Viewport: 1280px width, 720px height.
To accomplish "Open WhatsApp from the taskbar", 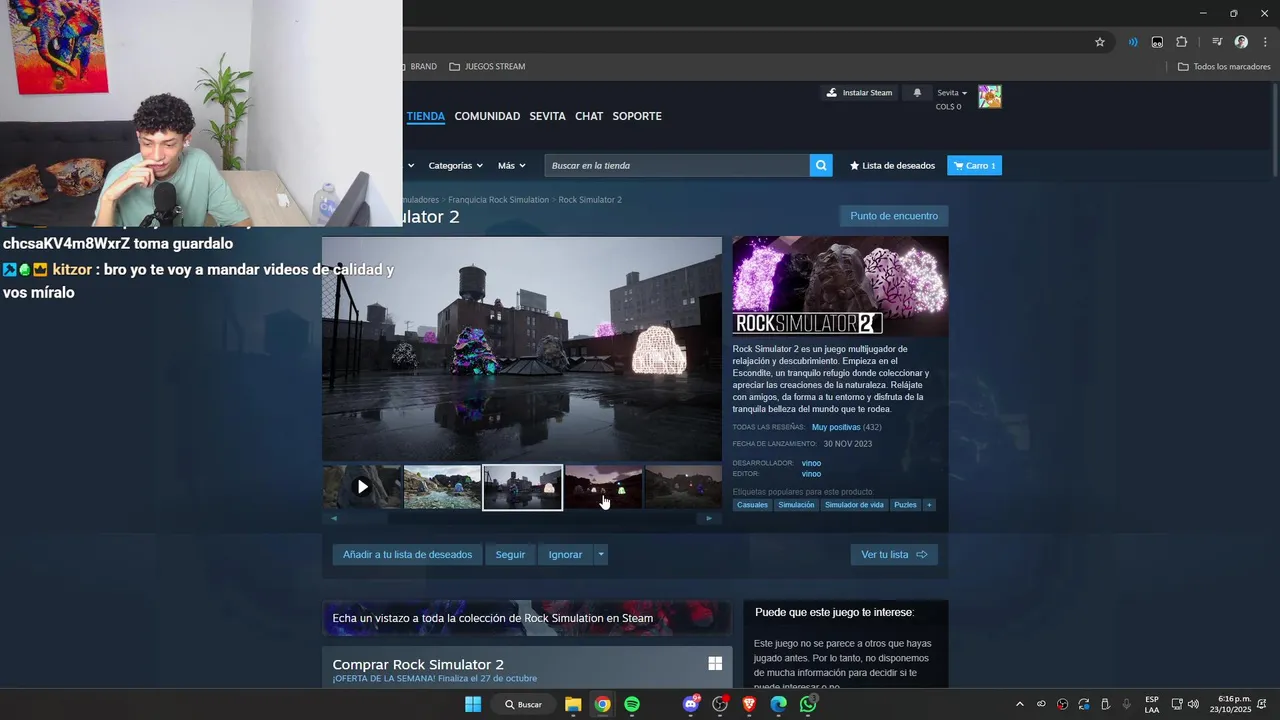I will 808,704.
